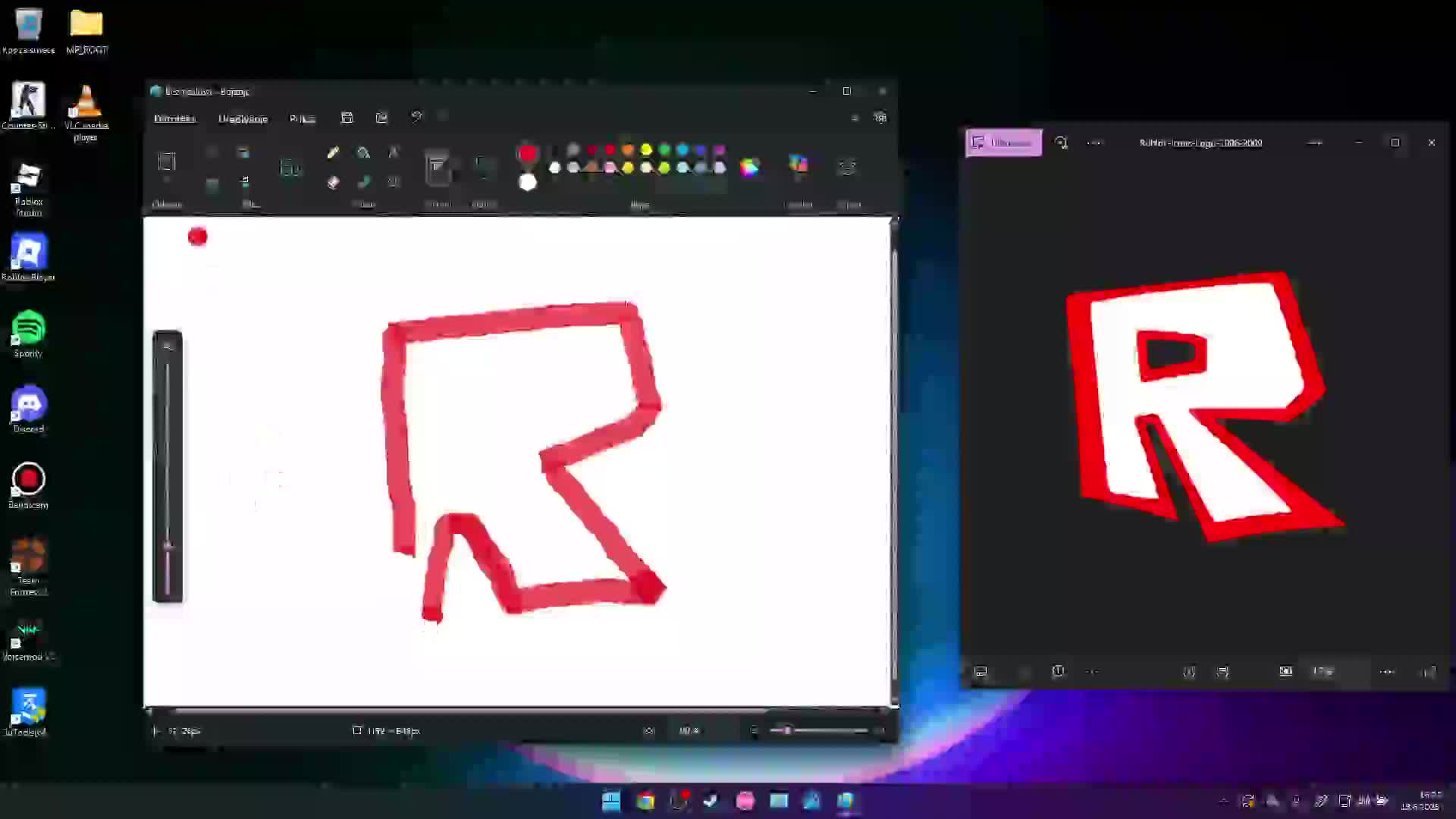
Task: Click the more options dots in Photos title bar
Action: click(x=1094, y=143)
